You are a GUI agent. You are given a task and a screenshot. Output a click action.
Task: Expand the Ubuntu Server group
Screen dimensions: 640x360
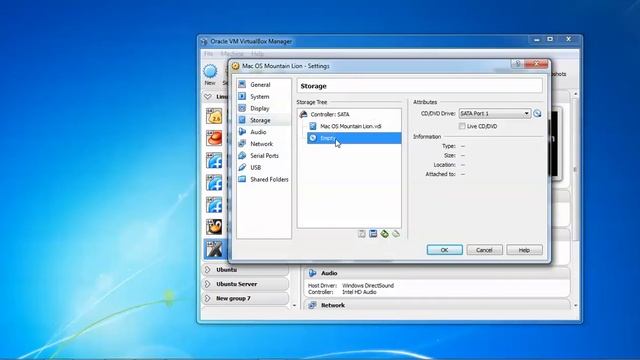tap(208, 284)
